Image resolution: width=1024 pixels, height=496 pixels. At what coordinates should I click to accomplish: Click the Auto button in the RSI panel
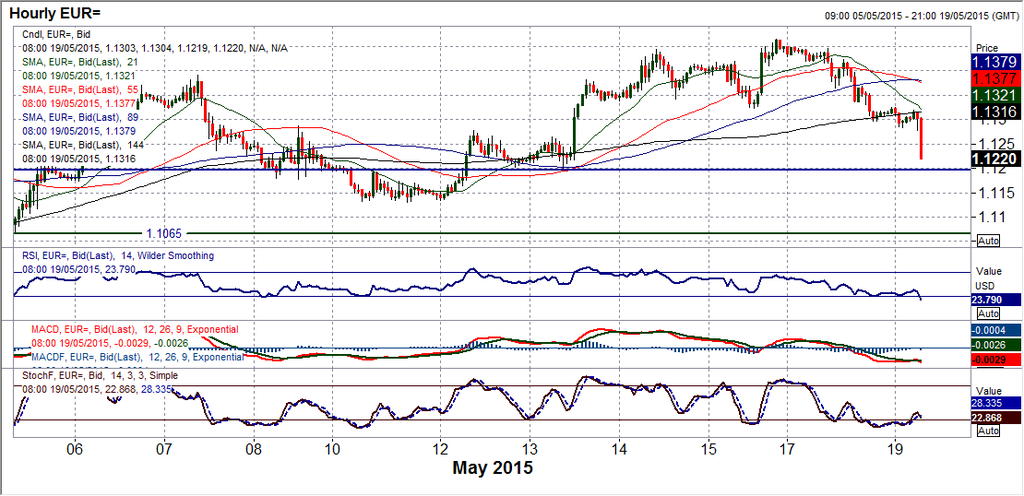click(989, 314)
